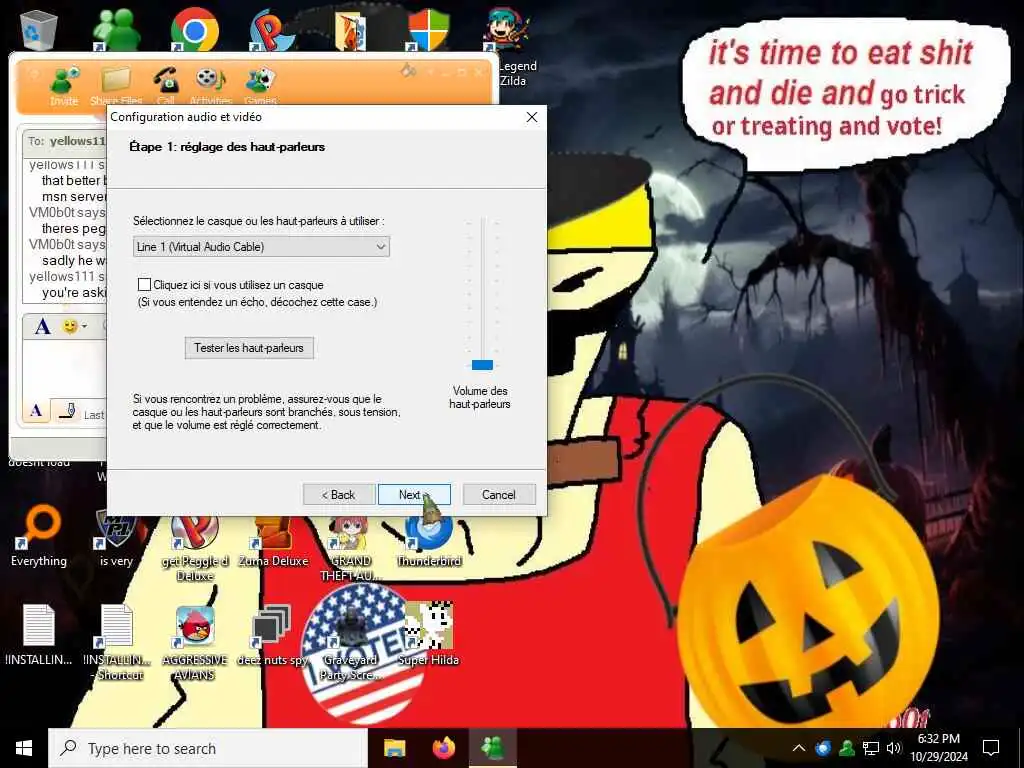This screenshot has height=768, width=1024.
Task: Open AGGRESSIVE AVIANS desktop shortcut
Action: tap(195, 641)
